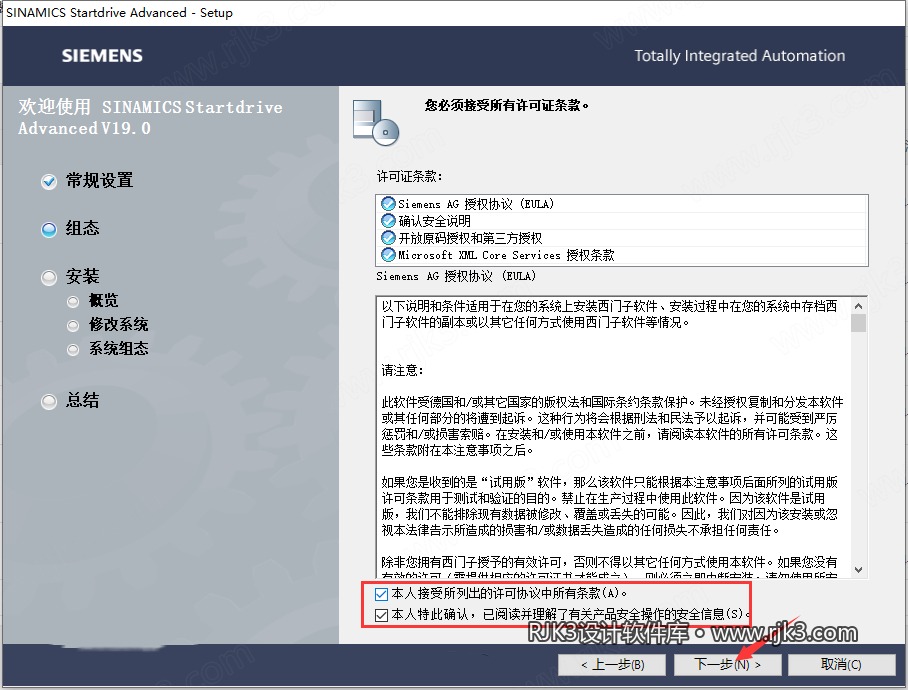Cancel setup with the 取消(C) button
Image resolution: width=908 pixels, height=690 pixels.
pos(841,665)
